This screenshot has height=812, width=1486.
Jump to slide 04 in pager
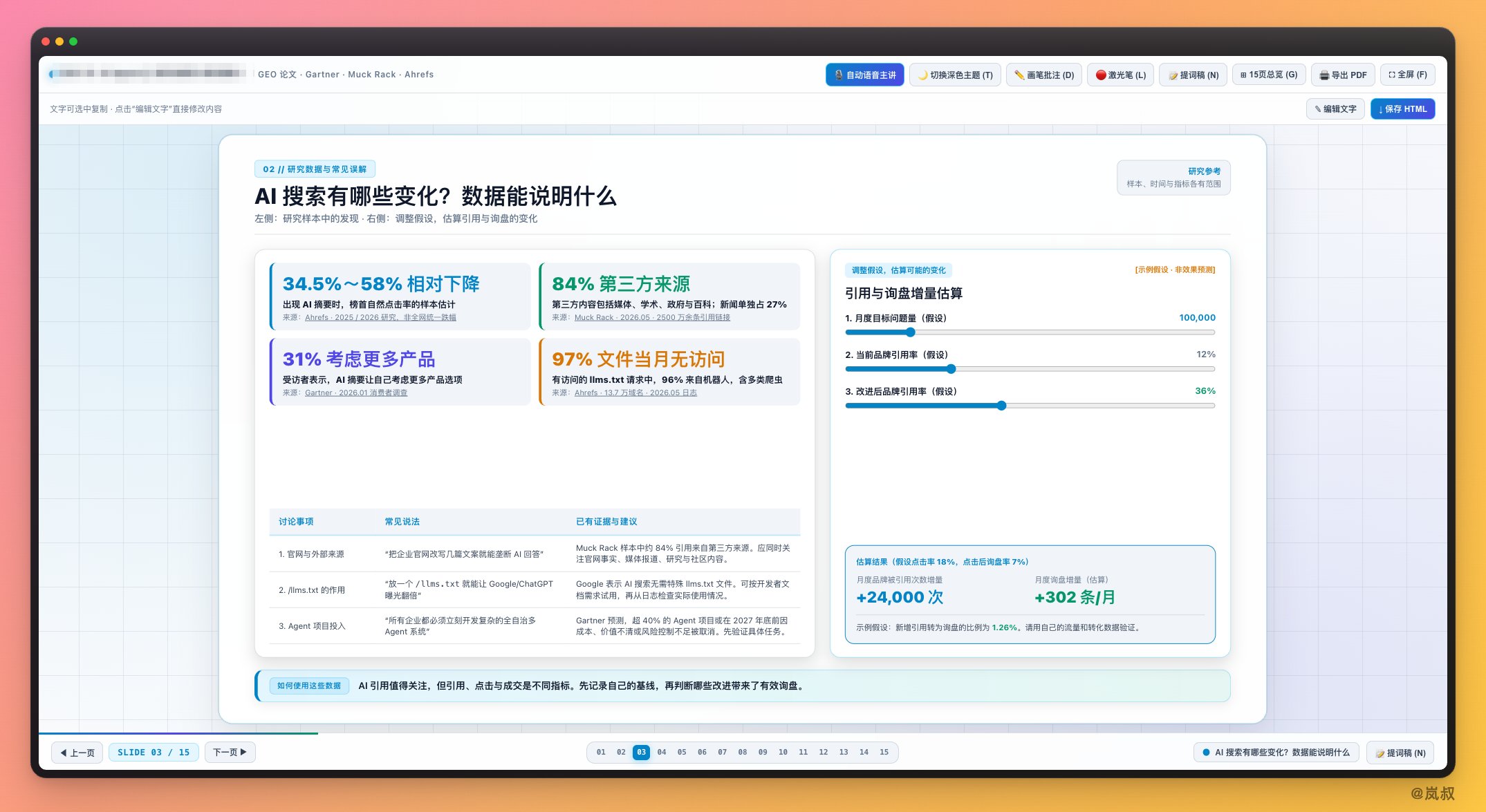click(x=662, y=752)
